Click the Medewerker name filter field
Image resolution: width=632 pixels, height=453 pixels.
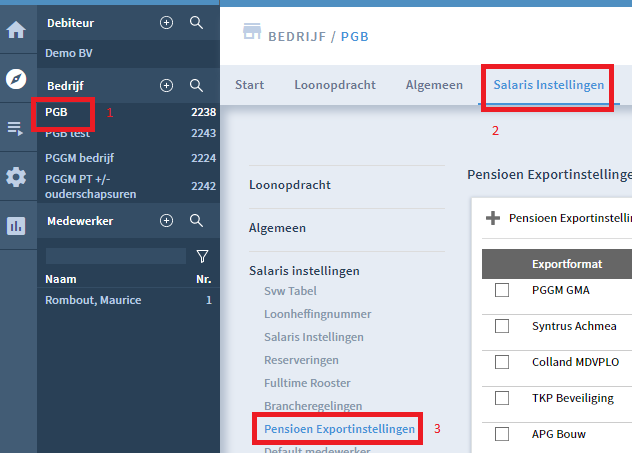pos(116,256)
